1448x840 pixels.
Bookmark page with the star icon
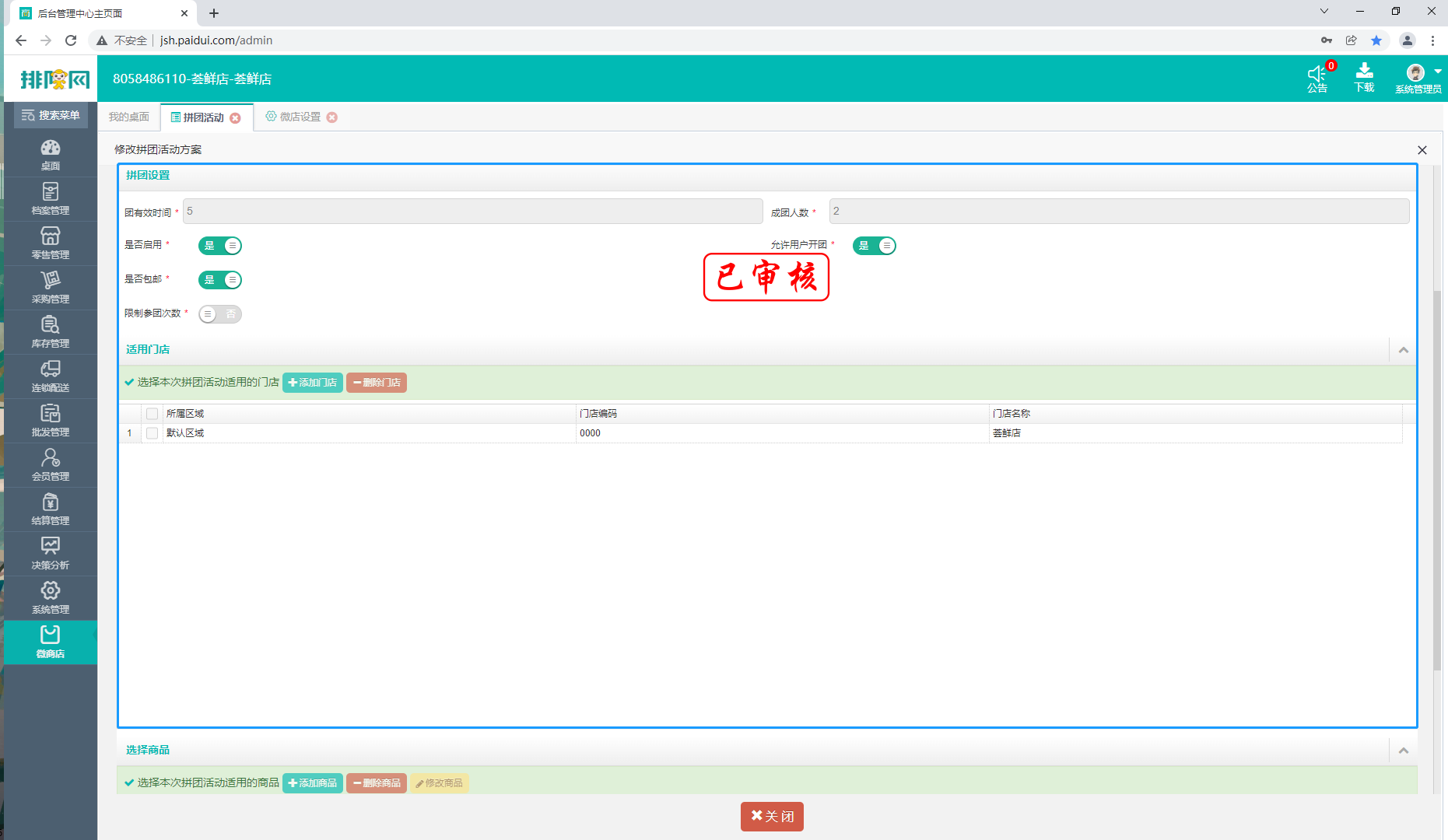[1376, 40]
